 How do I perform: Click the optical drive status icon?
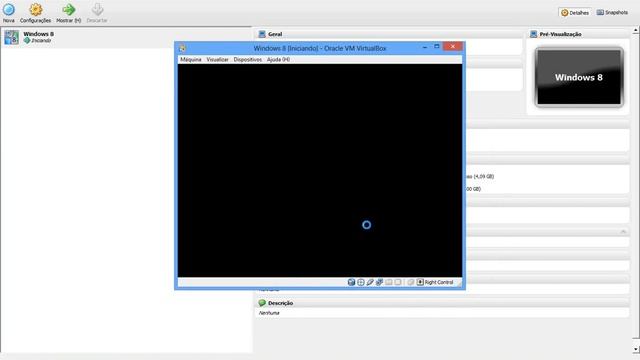point(361,282)
